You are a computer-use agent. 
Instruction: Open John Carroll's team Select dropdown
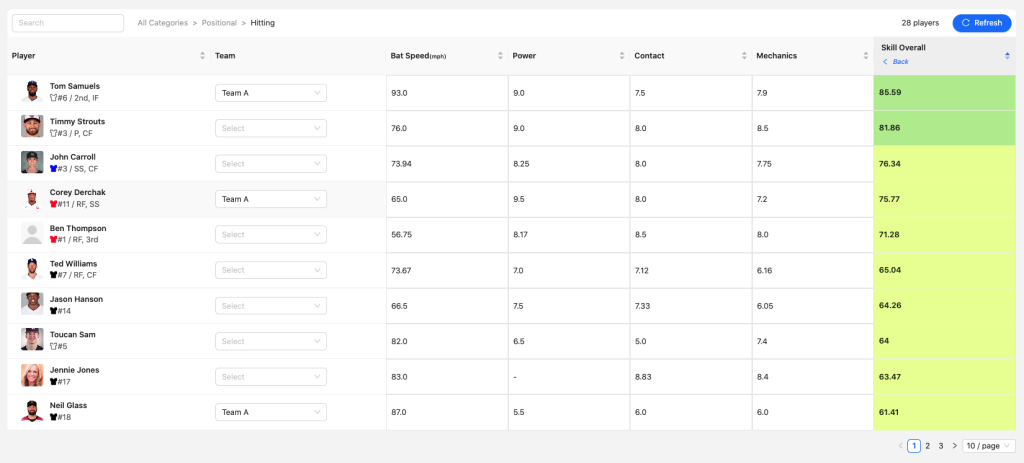pyautogui.click(x=271, y=164)
